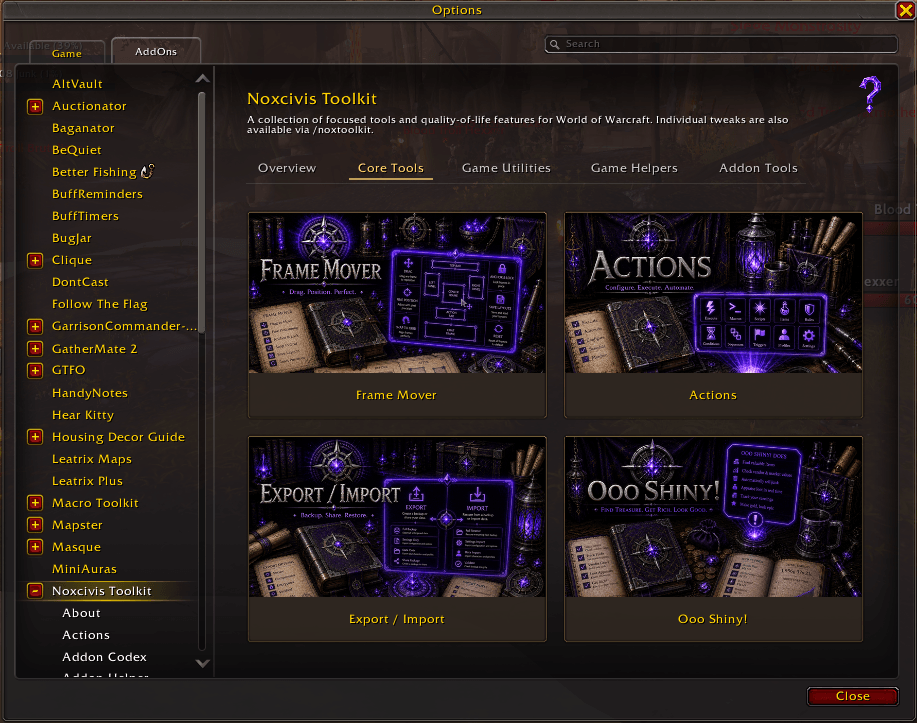
Task: Expand the Housing Decor Guide entry
Action: tap(35, 437)
